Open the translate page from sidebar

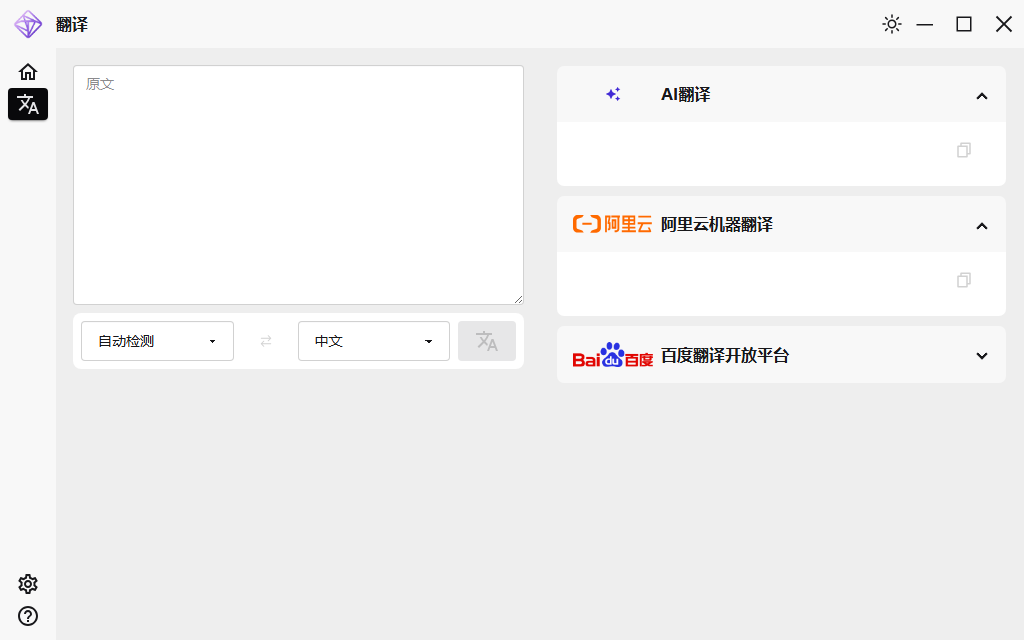pos(28,104)
